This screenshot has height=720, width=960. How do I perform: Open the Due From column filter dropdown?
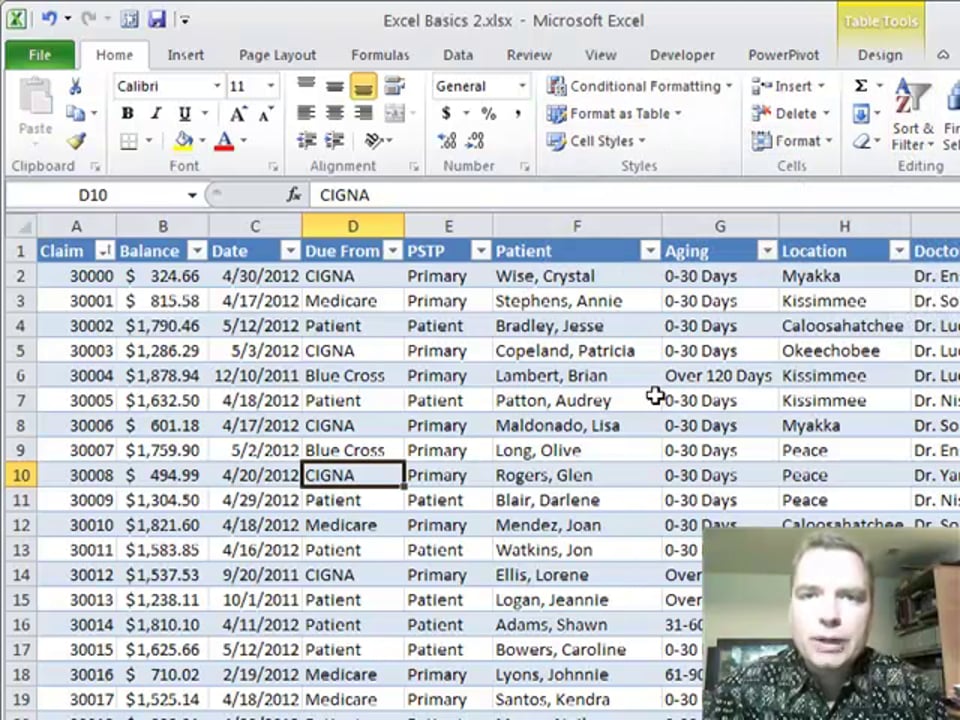click(x=394, y=250)
